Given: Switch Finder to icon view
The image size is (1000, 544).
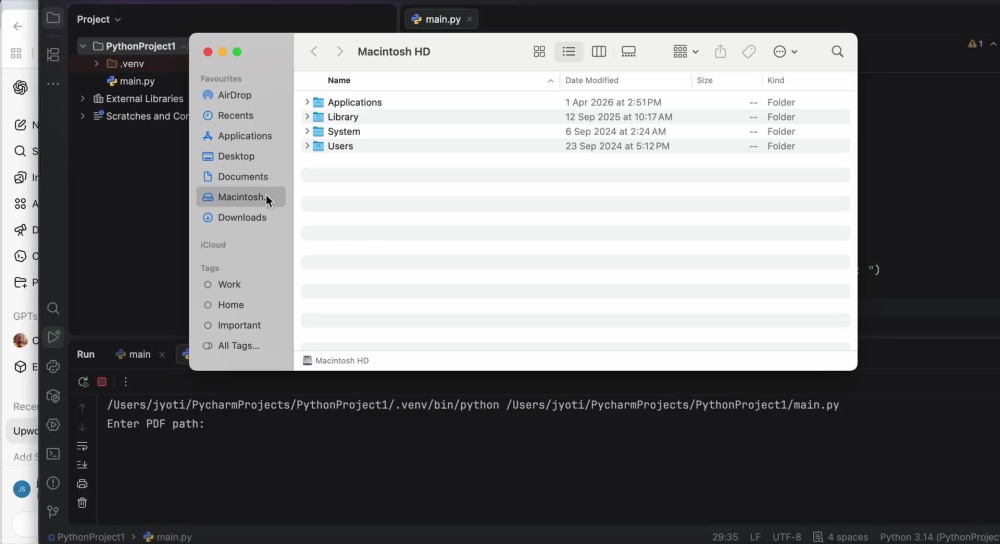Looking at the screenshot, I should (539, 52).
